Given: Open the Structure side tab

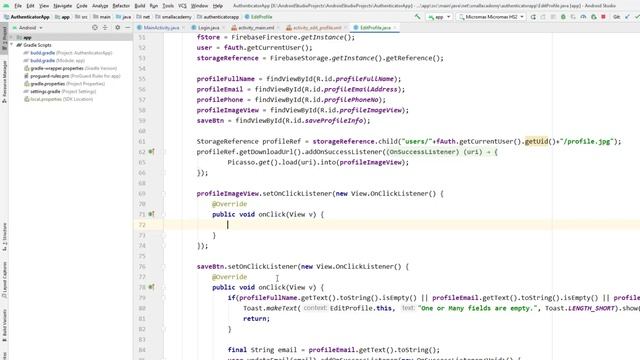Looking at the screenshot, I should (4, 236).
